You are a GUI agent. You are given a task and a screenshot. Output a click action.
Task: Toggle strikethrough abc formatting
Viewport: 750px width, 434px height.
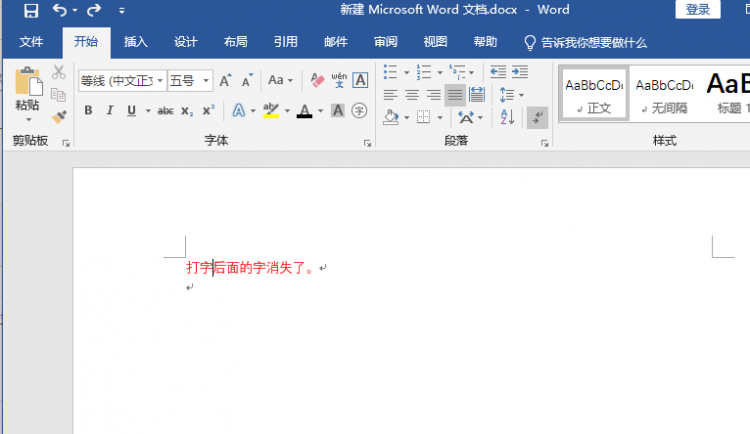click(x=165, y=111)
